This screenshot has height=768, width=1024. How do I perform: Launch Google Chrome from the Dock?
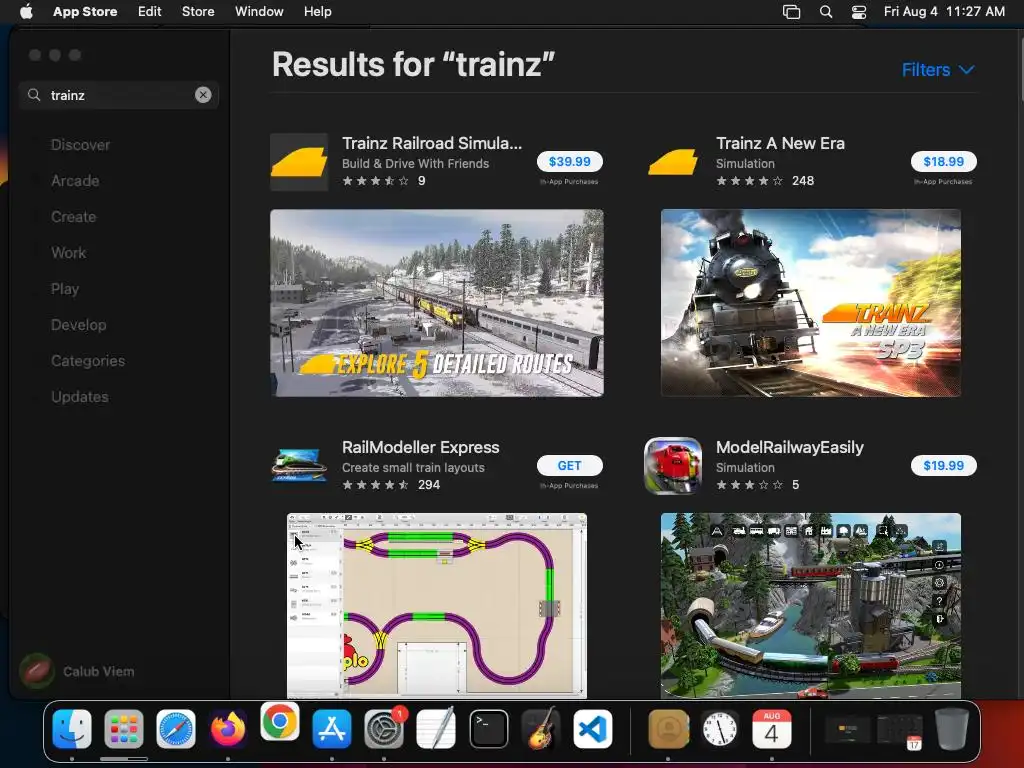(280, 722)
